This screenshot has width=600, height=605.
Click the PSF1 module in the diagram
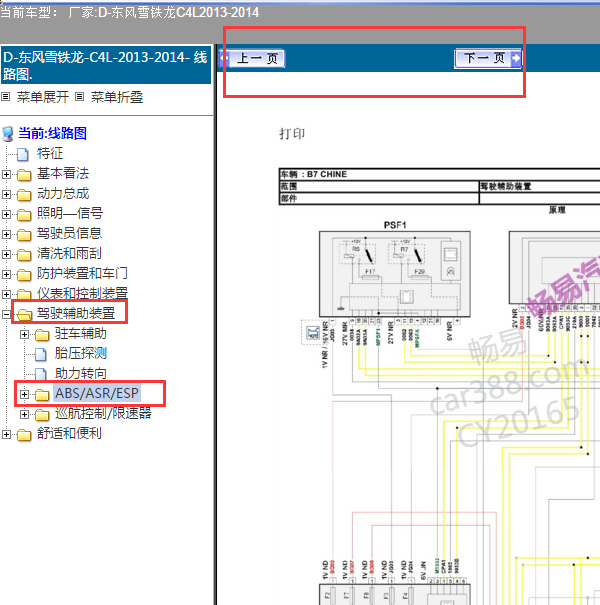[394, 274]
